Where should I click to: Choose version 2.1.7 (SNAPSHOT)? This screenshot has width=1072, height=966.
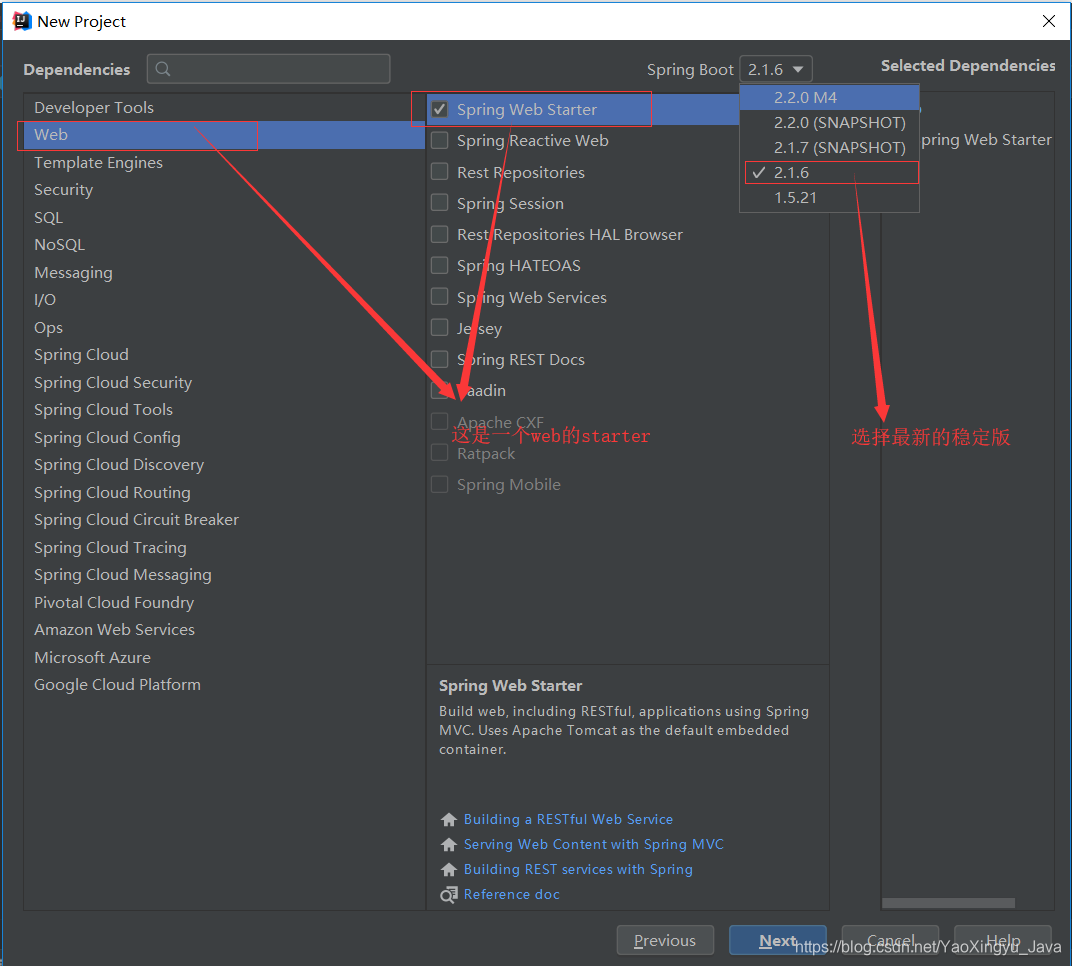click(x=829, y=148)
